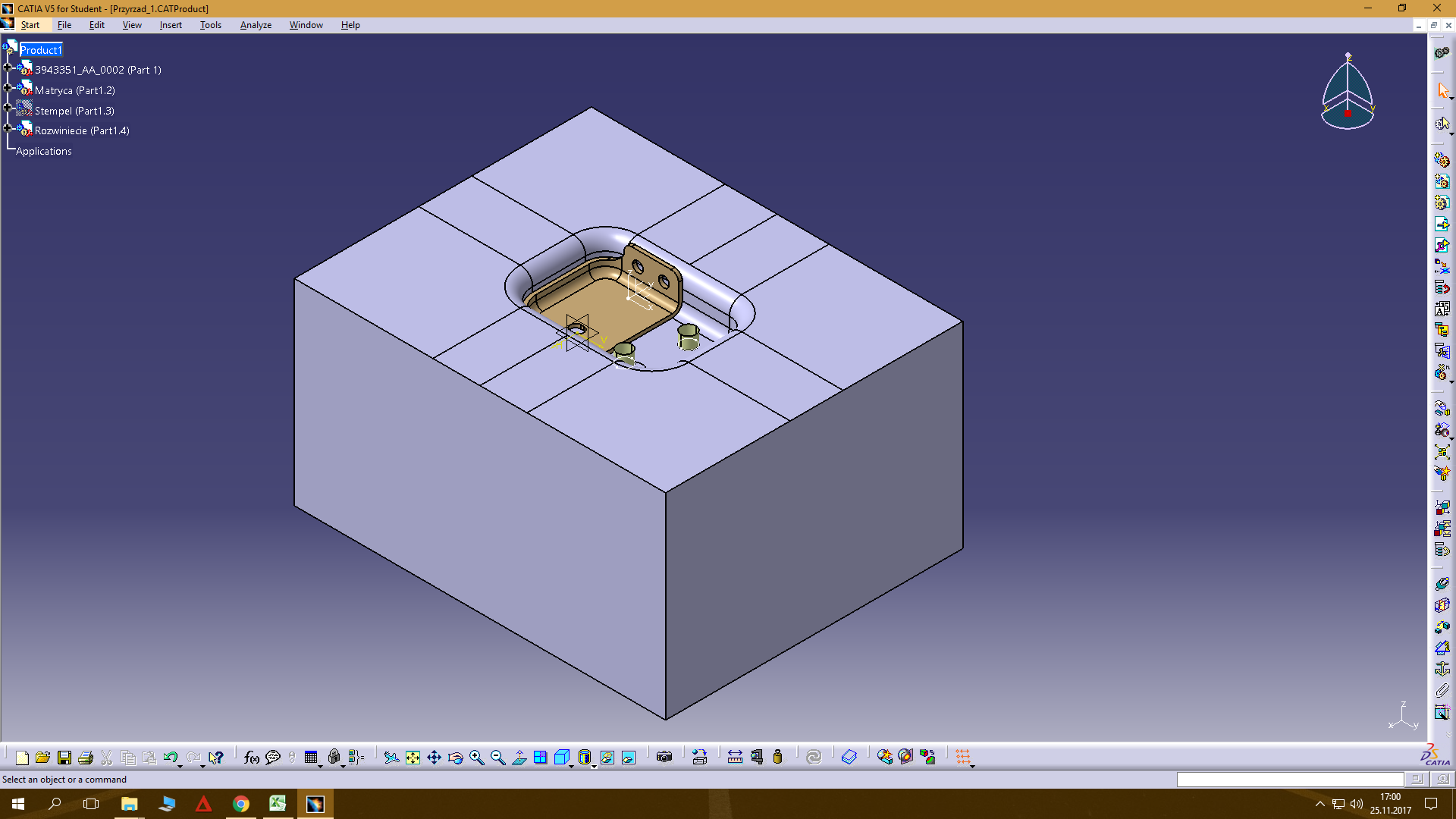Select Rozwiniecie (Part1.4) in the tree

point(82,130)
